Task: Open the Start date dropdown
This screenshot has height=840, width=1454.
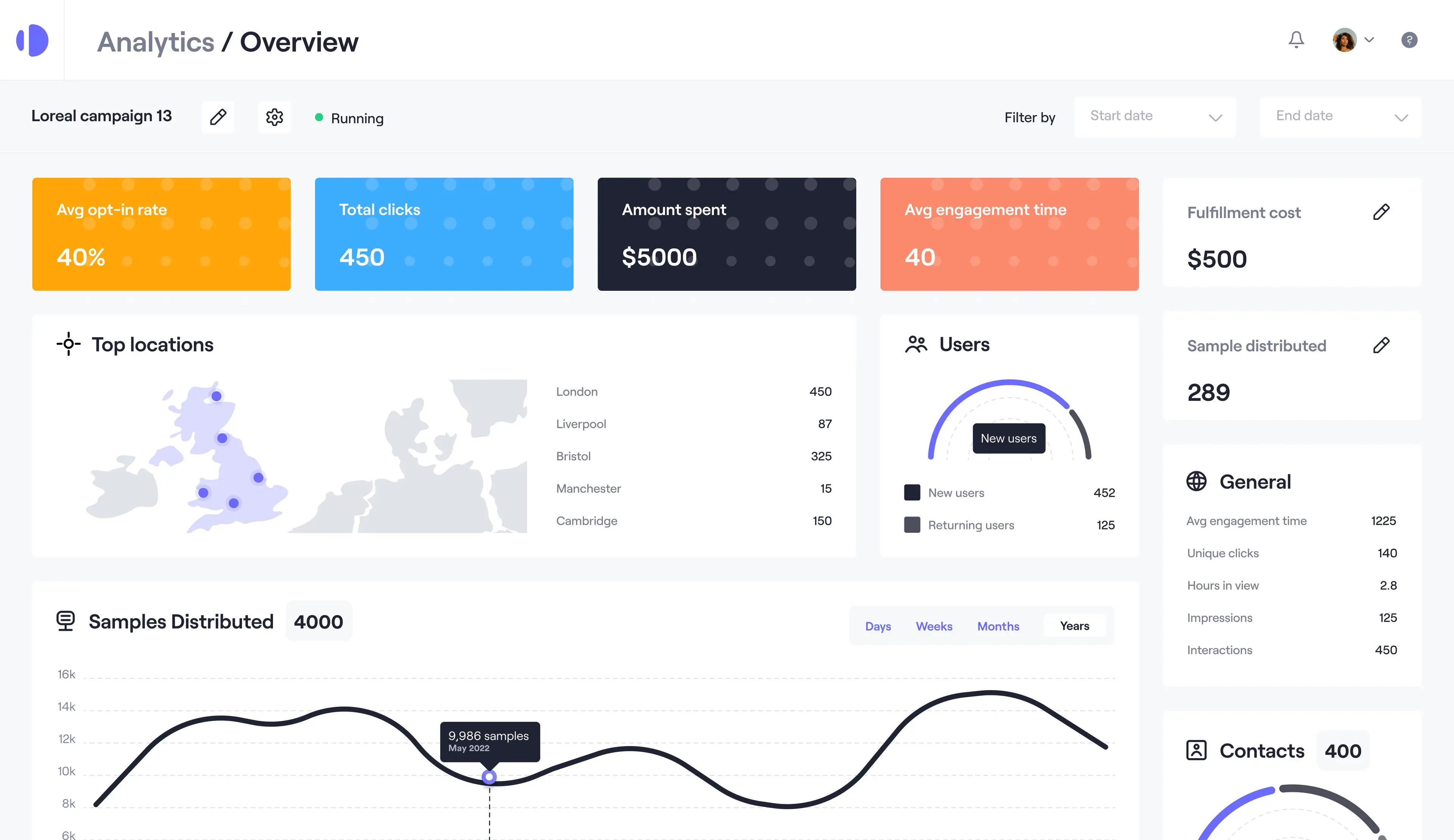Action: 1154,117
